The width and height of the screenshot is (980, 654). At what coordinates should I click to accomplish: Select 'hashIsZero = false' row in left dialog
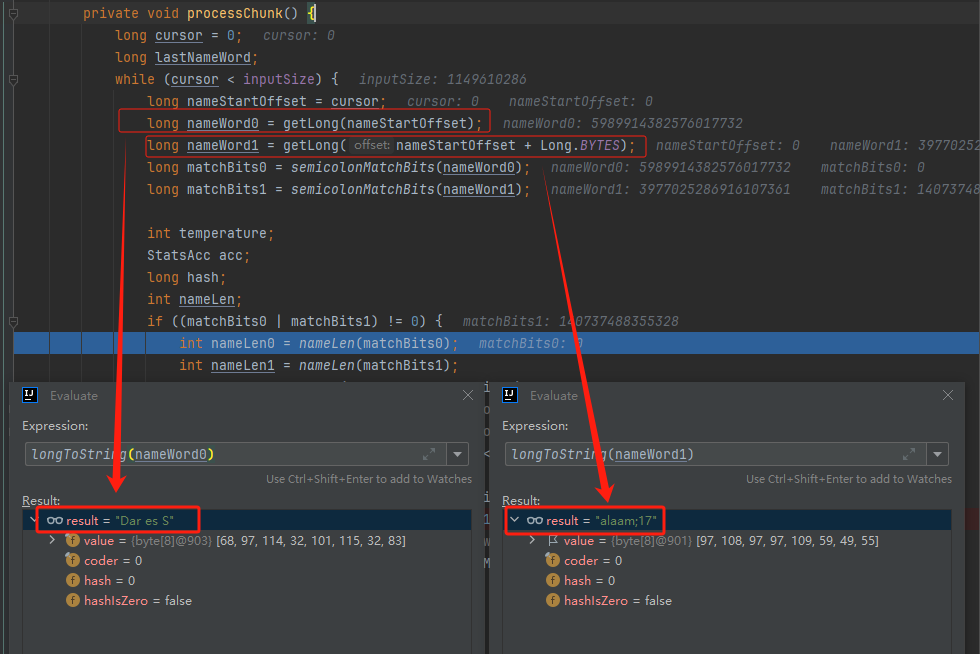[247, 600]
